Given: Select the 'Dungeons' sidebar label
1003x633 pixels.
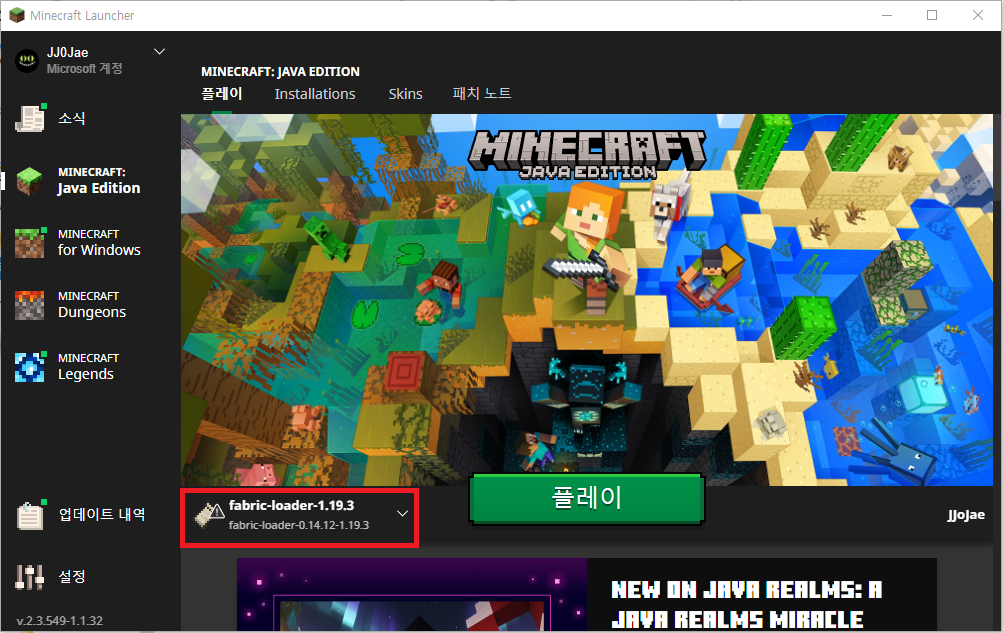Looking at the screenshot, I should coord(92,312).
